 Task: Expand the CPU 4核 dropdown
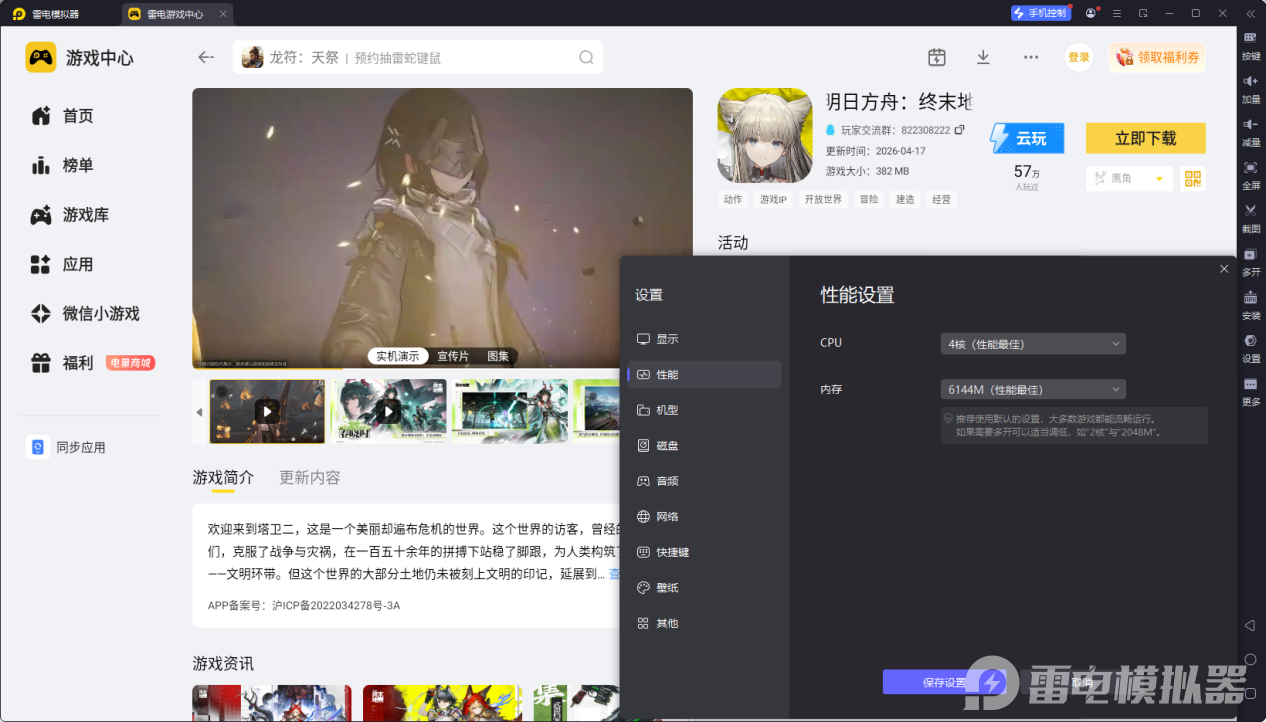(1033, 344)
